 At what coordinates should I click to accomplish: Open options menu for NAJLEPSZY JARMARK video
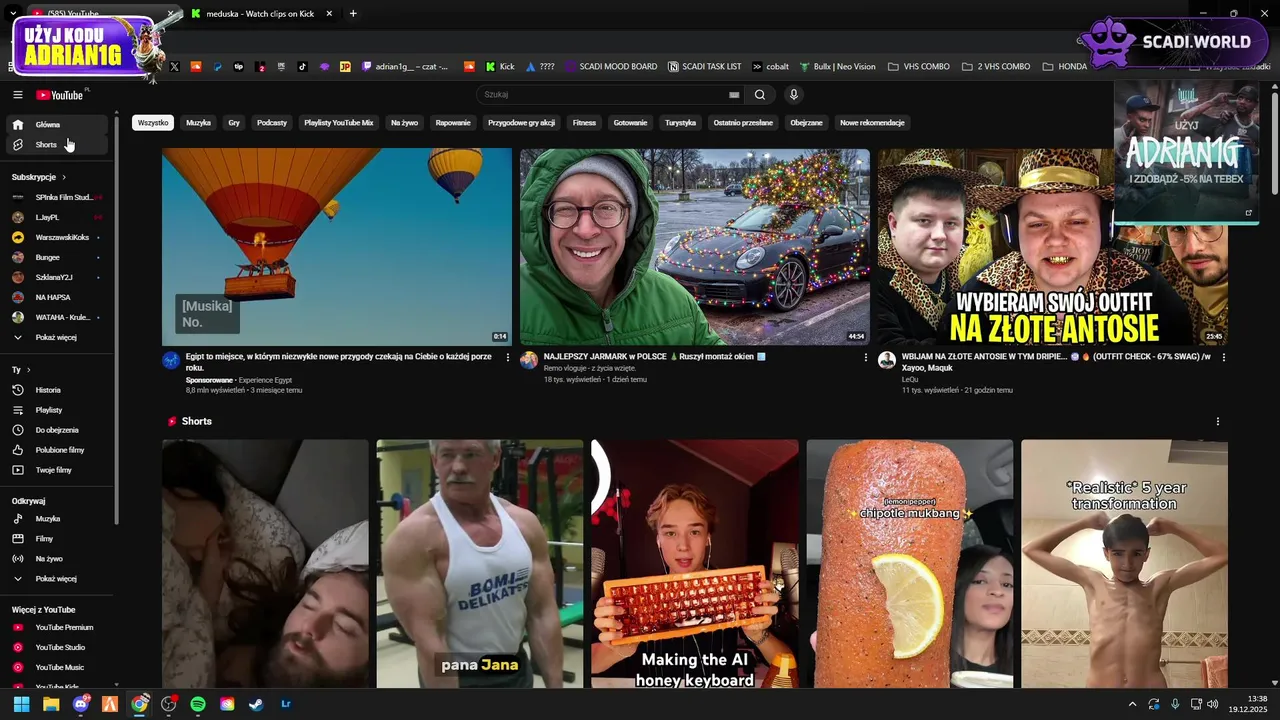(866, 357)
